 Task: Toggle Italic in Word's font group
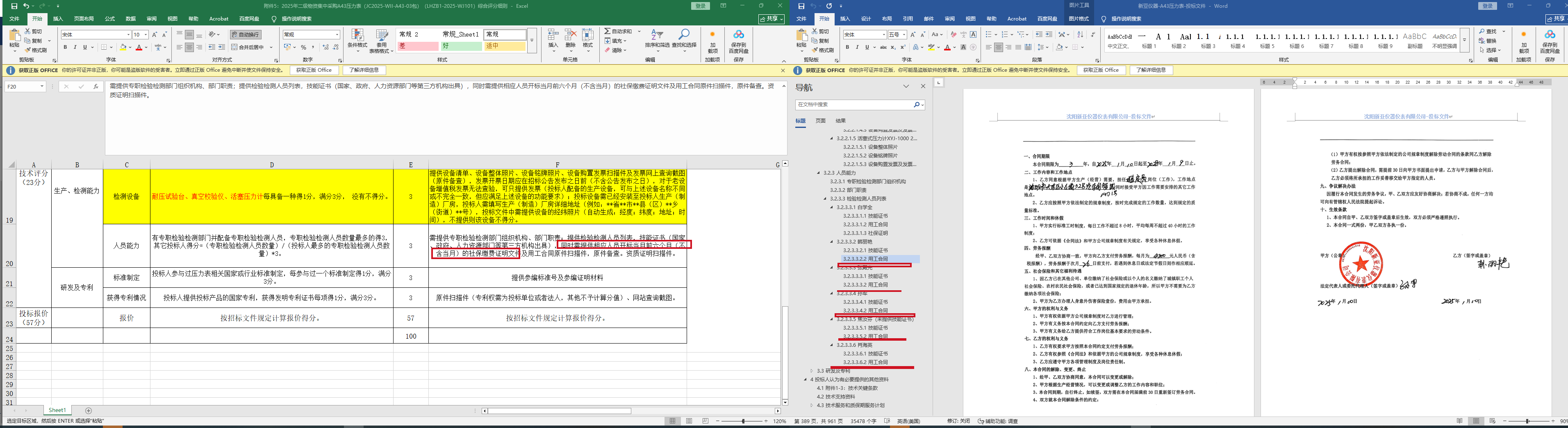(x=857, y=47)
